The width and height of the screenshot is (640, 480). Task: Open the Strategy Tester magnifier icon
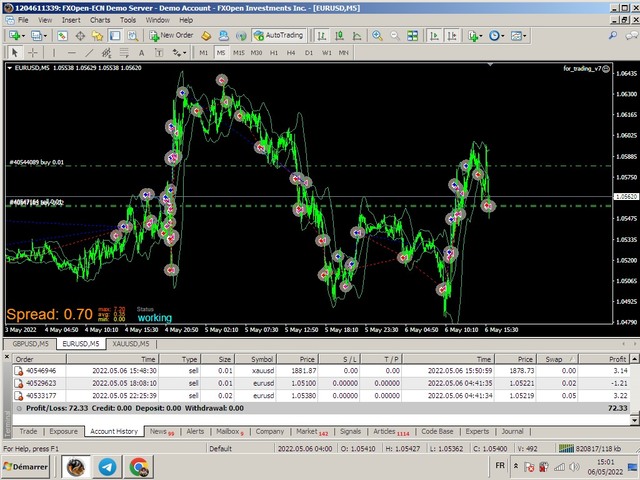tap(133, 36)
